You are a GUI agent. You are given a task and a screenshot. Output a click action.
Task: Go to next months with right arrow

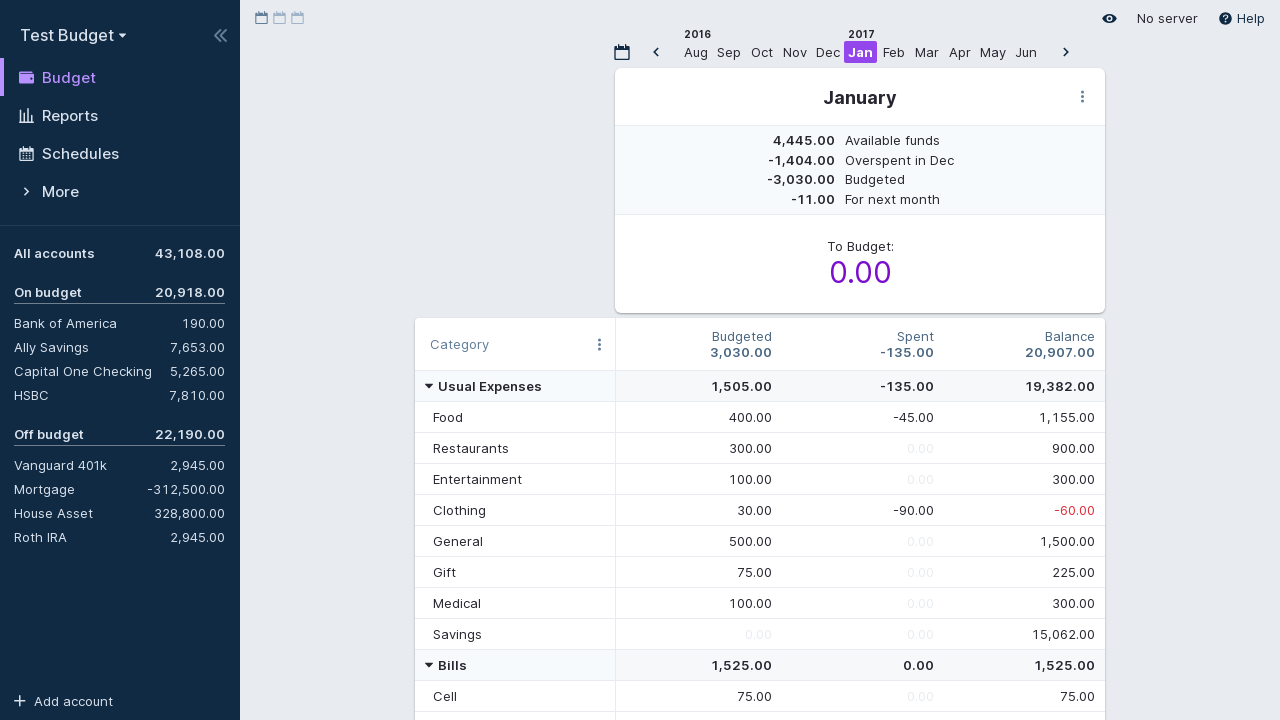pos(1066,52)
